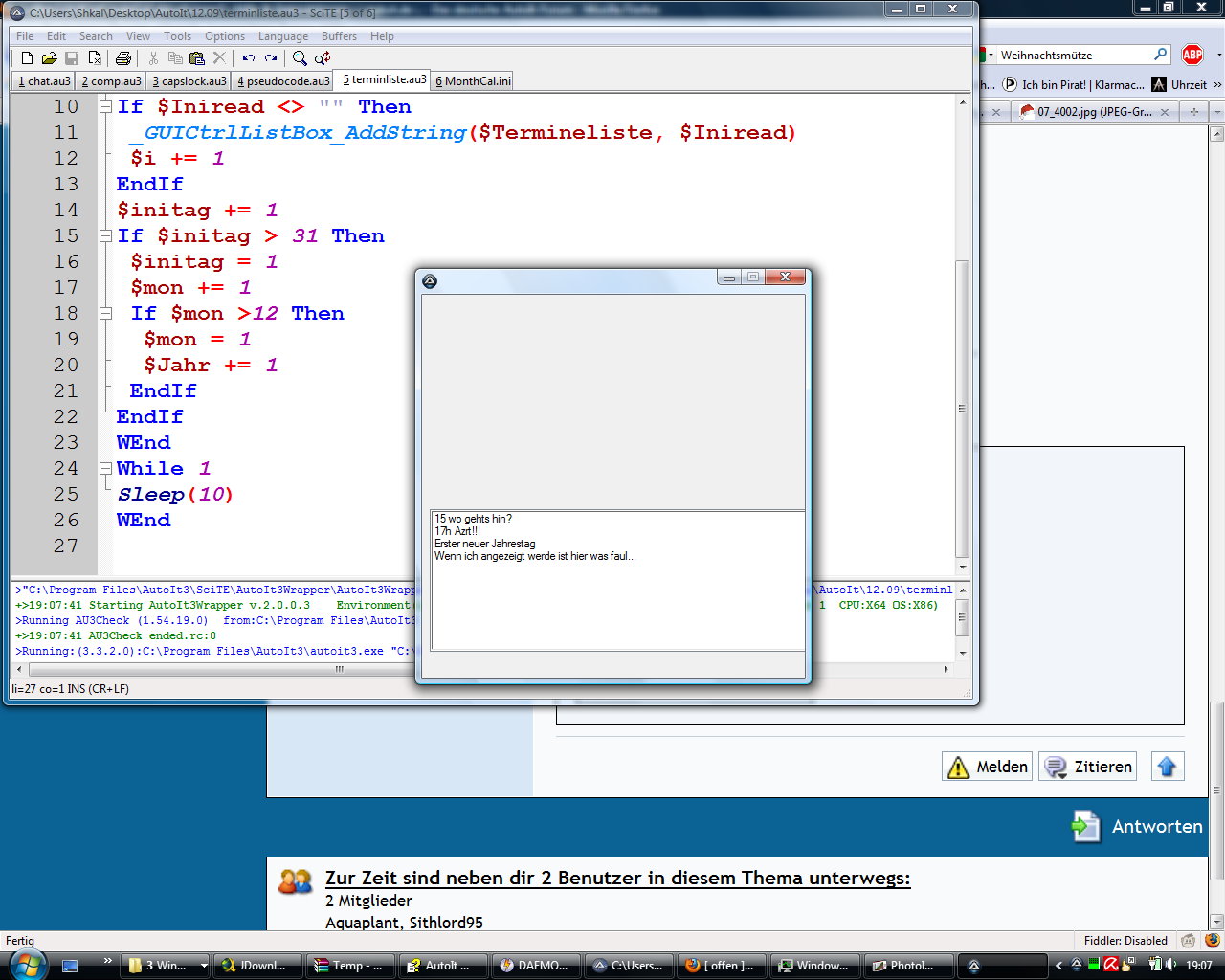
Task: Click the blue up-arrow icon beside Zitieren
Action: [1167, 767]
